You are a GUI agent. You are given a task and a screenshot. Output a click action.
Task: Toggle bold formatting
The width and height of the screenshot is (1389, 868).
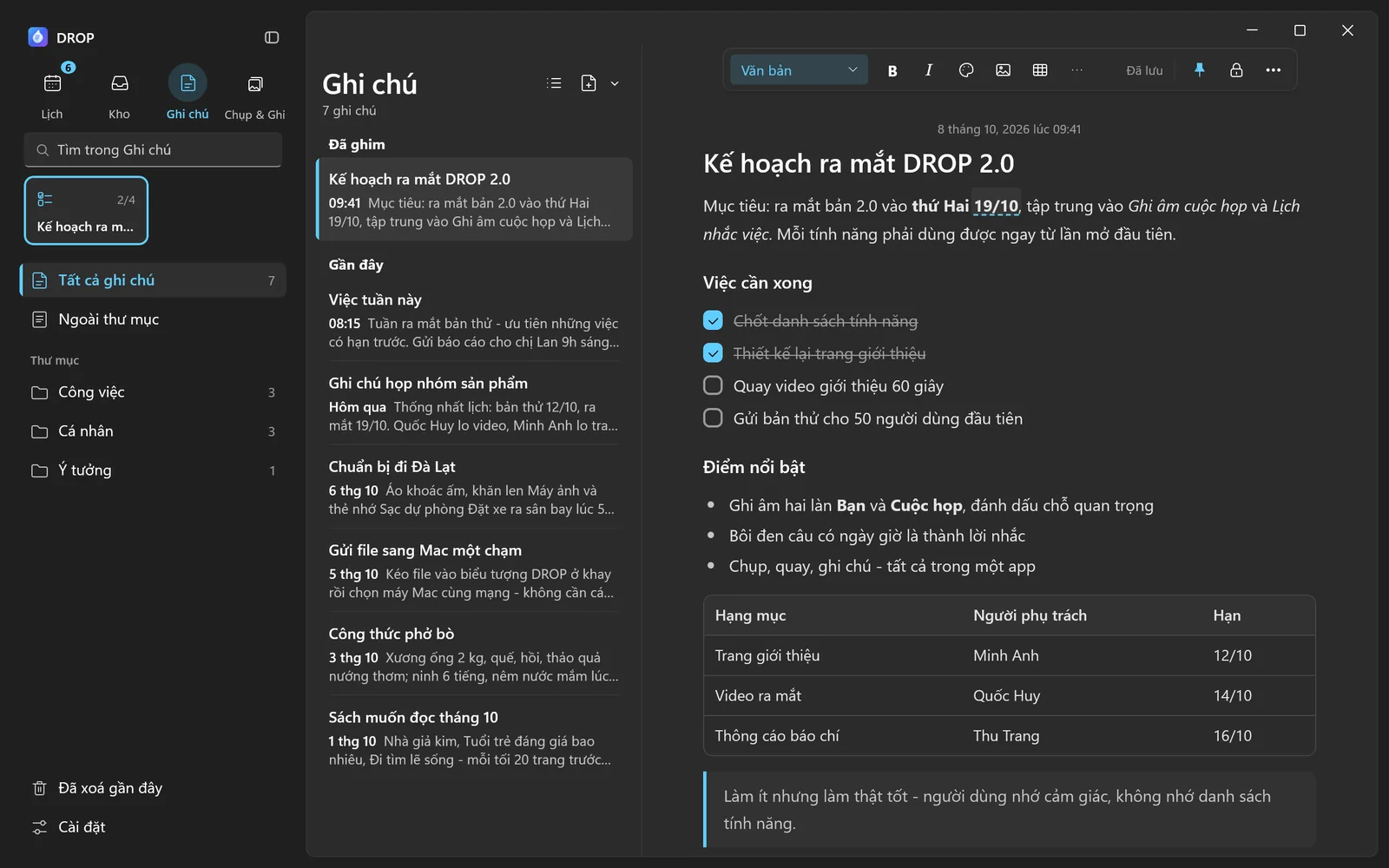(x=892, y=70)
